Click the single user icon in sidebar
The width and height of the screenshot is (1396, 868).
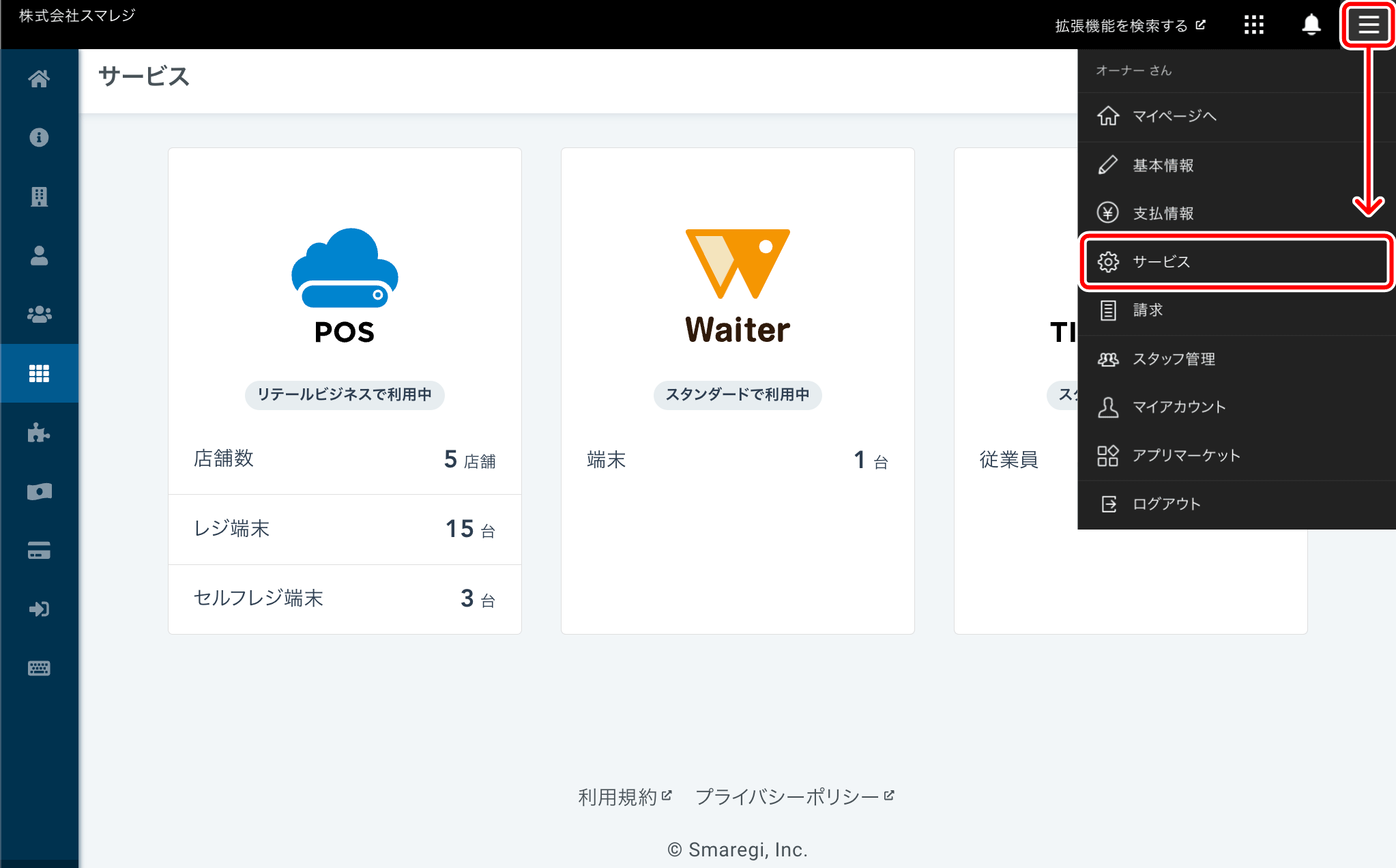coord(39,255)
